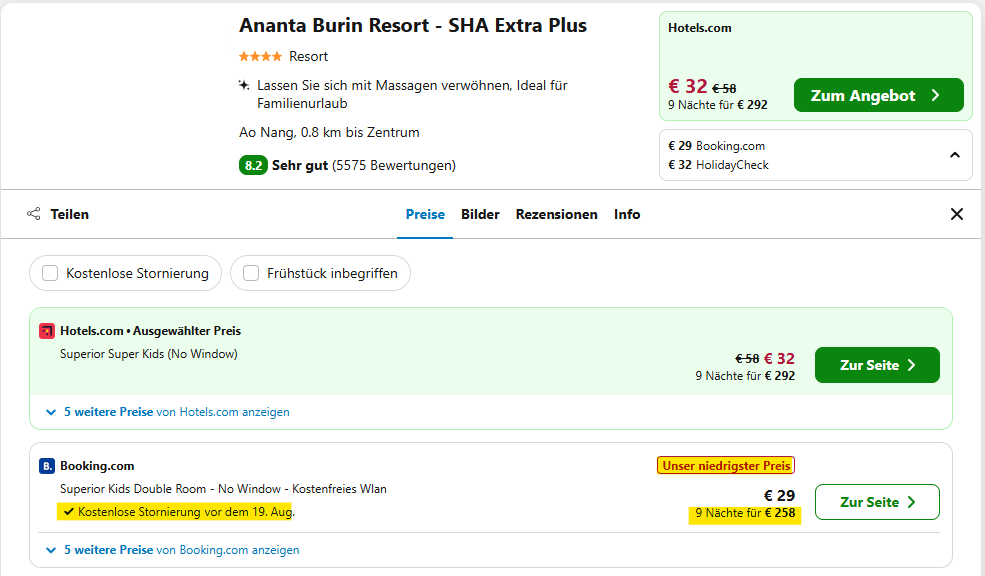Click the Zum Angebot green button

[x=878, y=95]
